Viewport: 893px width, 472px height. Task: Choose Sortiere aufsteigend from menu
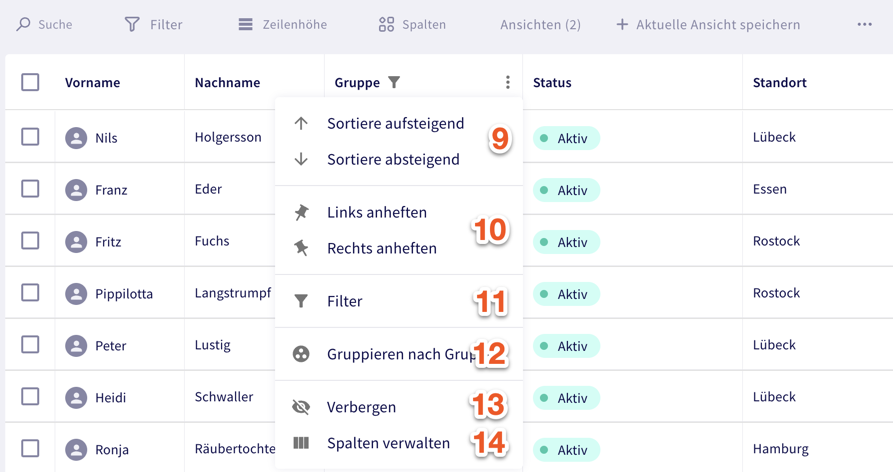point(395,124)
